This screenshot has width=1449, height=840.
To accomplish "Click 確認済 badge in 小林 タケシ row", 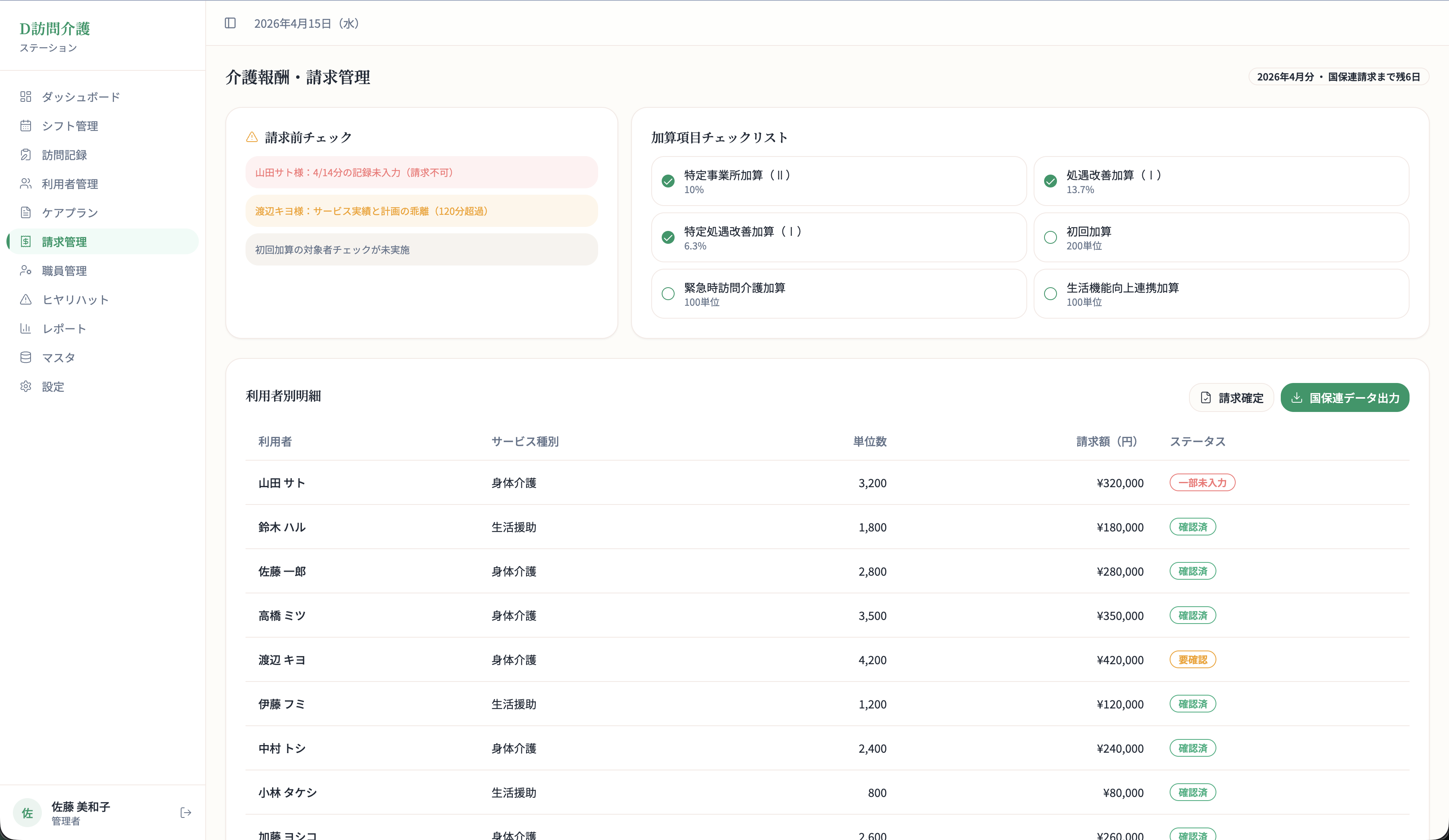I will tap(1193, 792).
